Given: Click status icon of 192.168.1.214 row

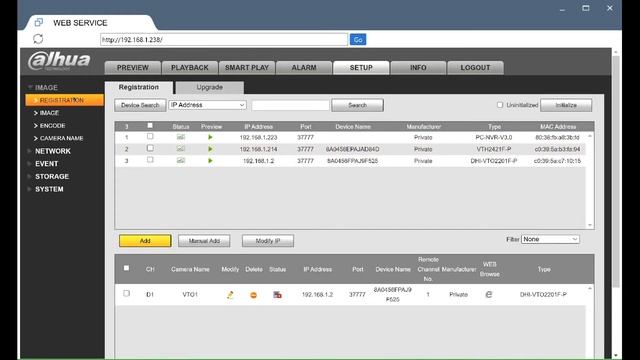Looking at the screenshot, I should [181, 149].
